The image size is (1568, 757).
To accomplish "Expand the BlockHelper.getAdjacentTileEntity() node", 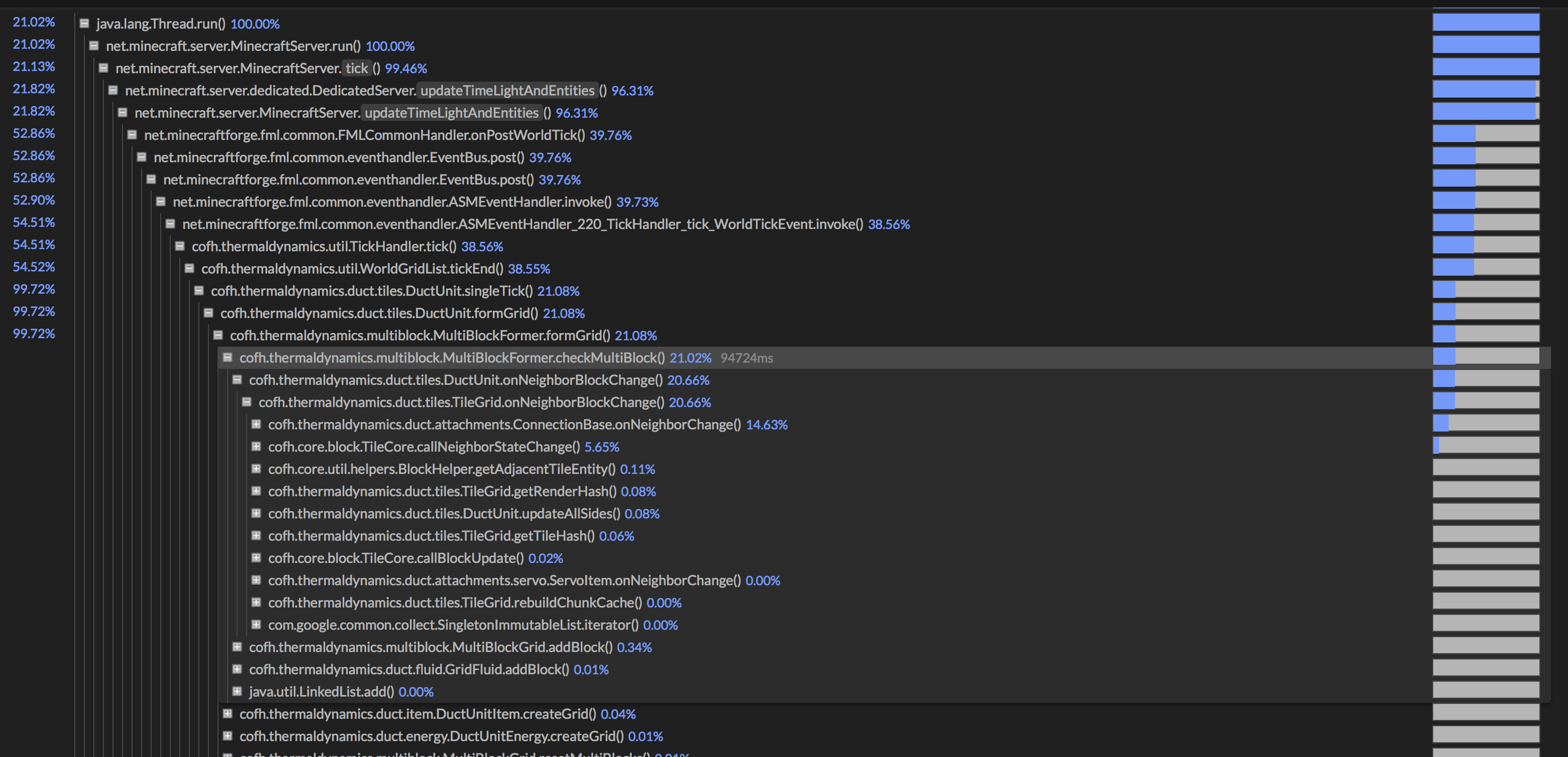I will (256, 469).
